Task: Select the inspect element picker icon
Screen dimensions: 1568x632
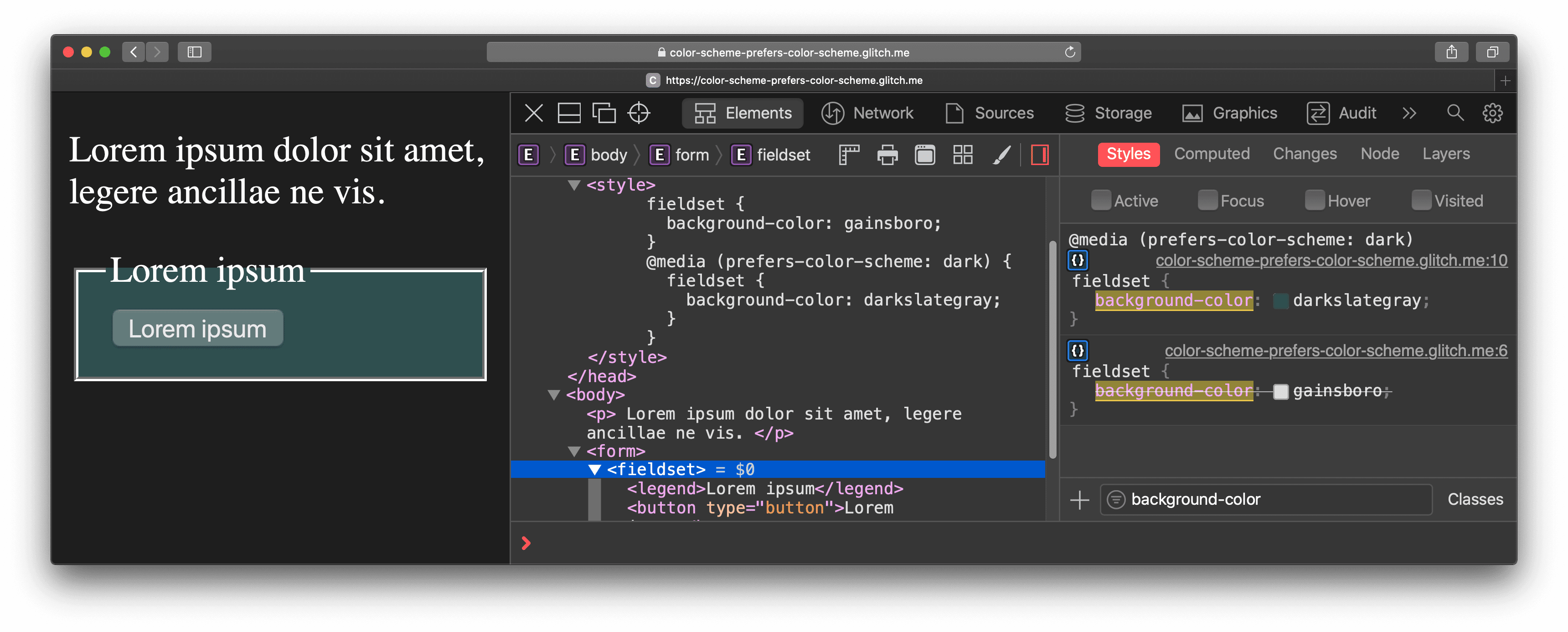Action: pos(640,113)
